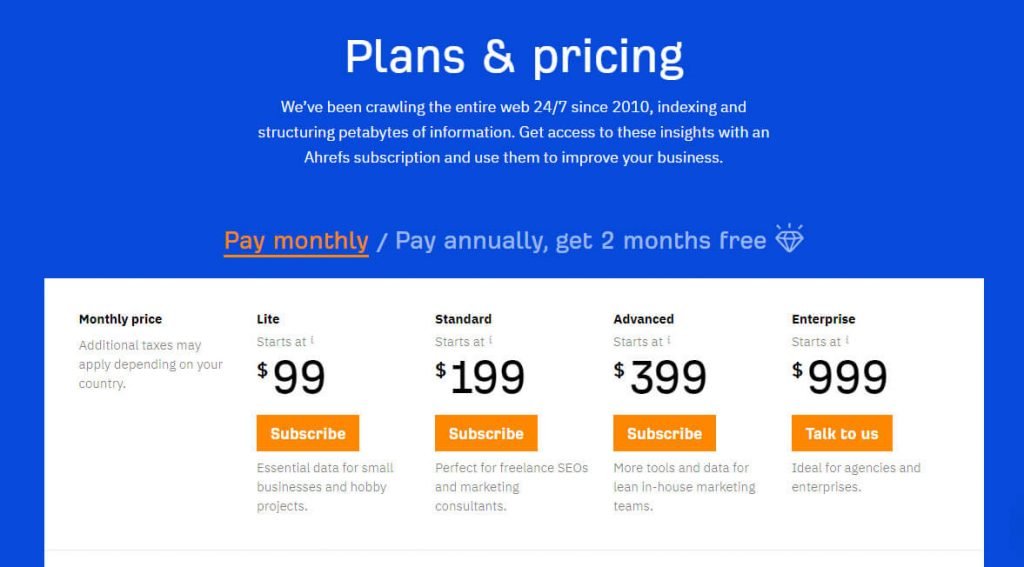
Task: Click the diamond icon beside annual offer
Action: tap(790, 238)
